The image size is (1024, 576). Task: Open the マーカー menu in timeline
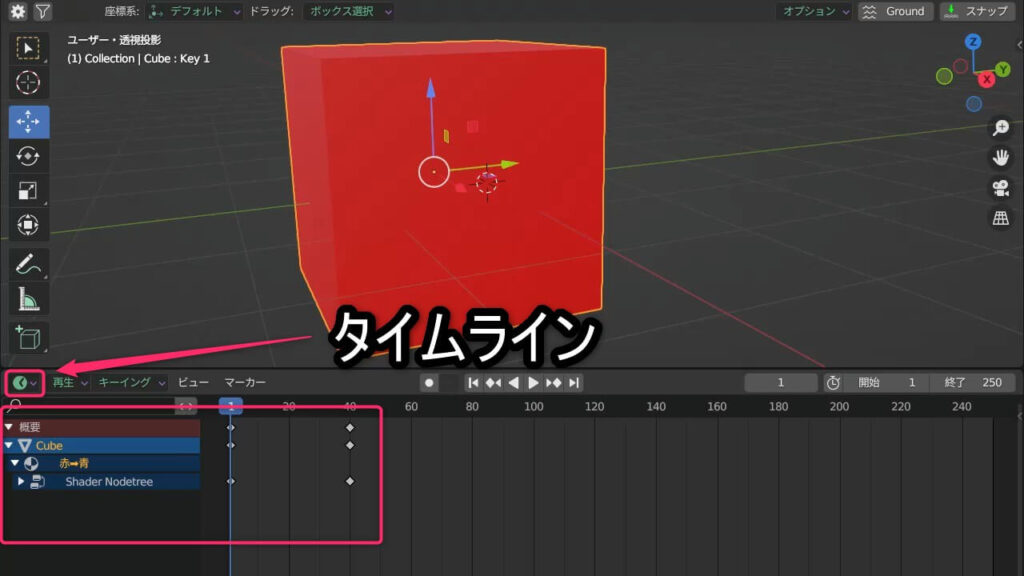point(245,383)
